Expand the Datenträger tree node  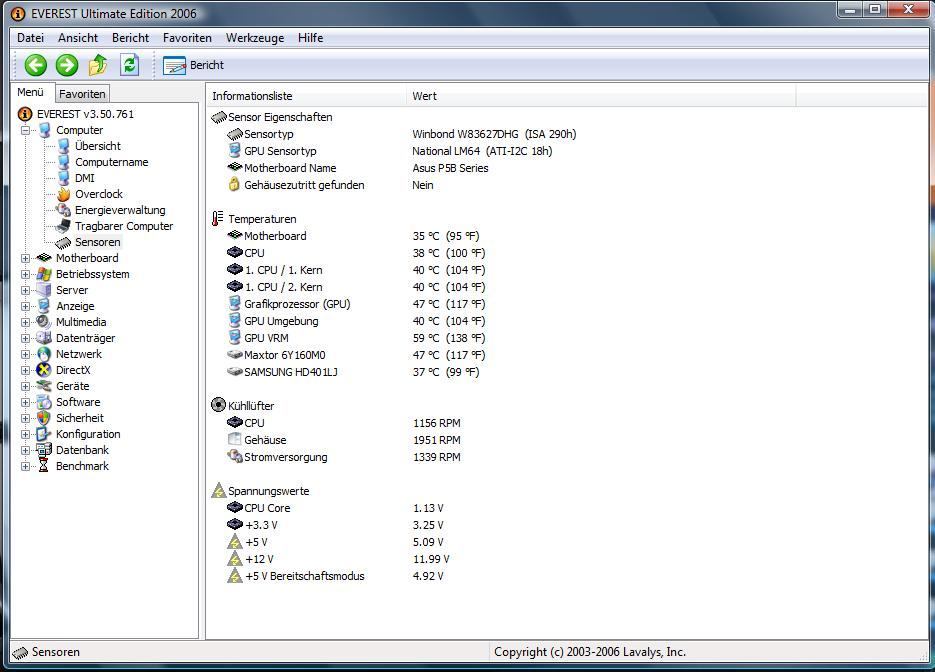25,338
